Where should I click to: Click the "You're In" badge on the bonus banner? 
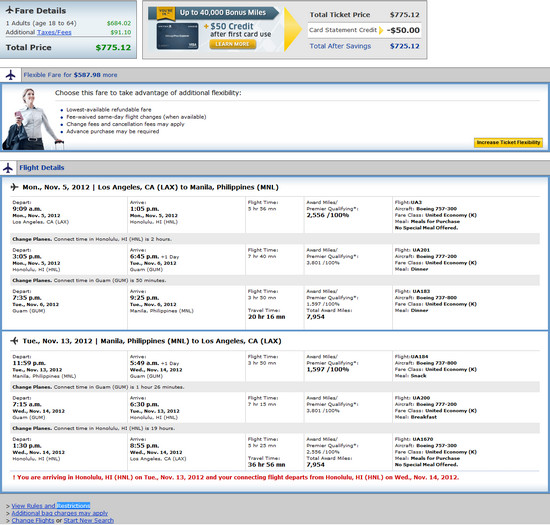click(x=165, y=13)
